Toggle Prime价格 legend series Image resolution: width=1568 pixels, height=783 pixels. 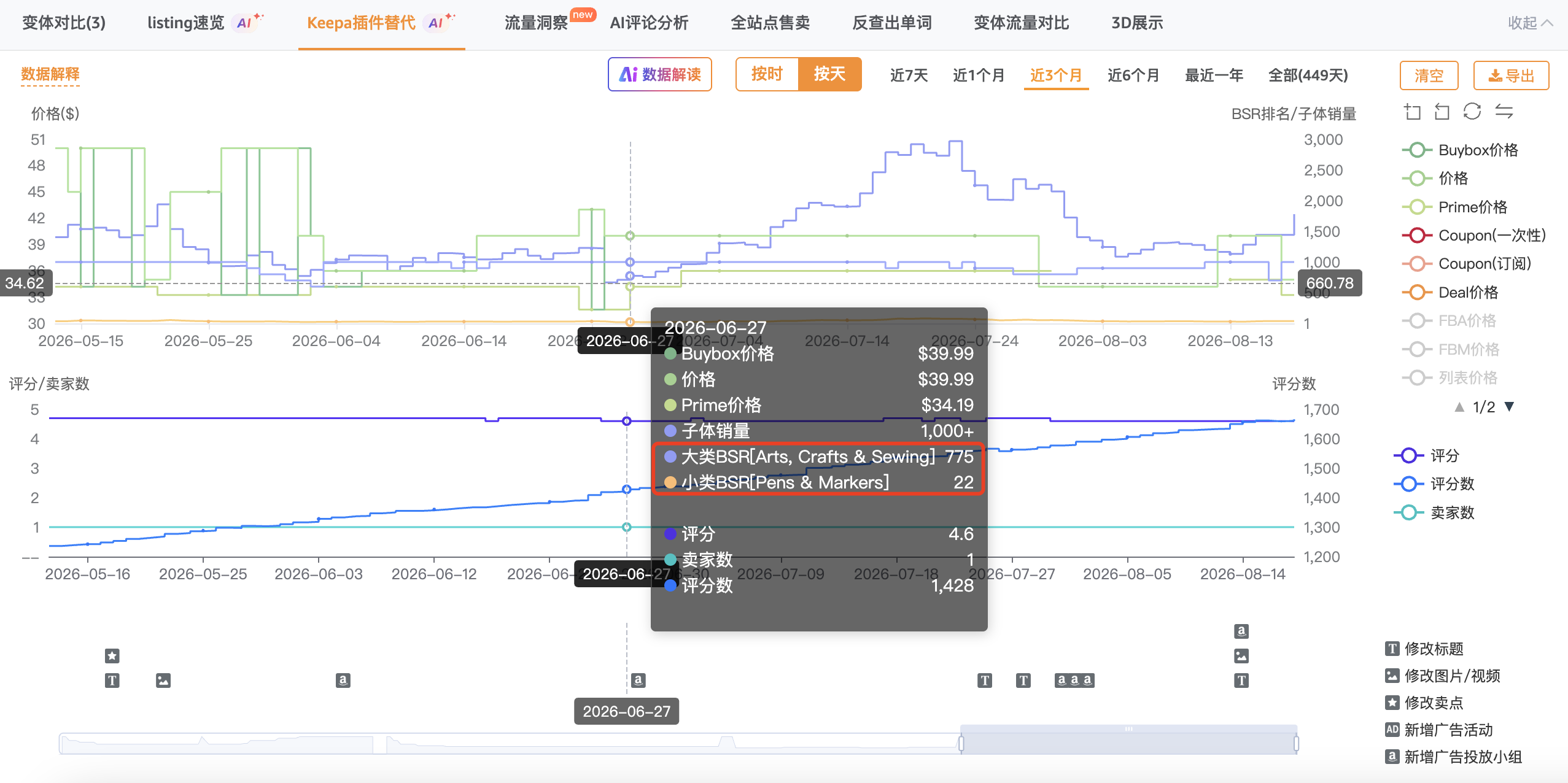(1455, 207)
